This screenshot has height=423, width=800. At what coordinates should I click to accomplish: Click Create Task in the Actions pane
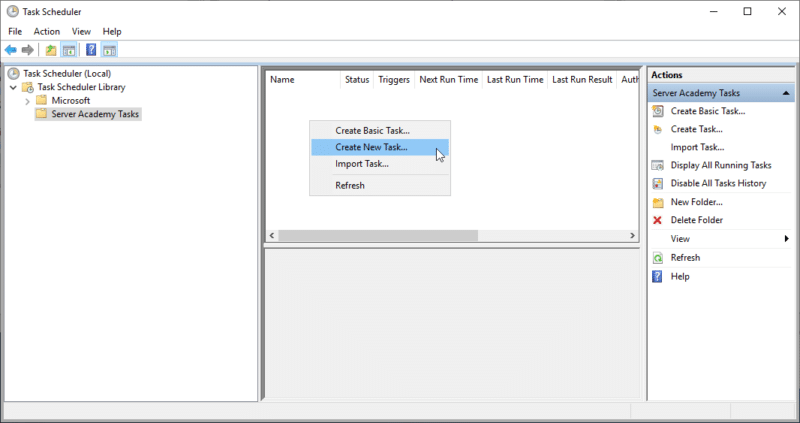[696, 129]
